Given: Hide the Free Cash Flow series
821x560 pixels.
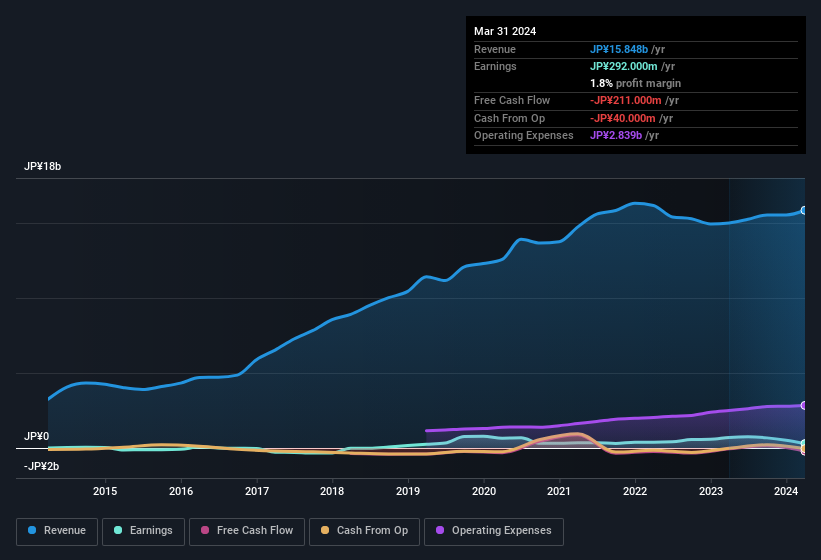Looking at the screenshot, I should coord(247,531).
